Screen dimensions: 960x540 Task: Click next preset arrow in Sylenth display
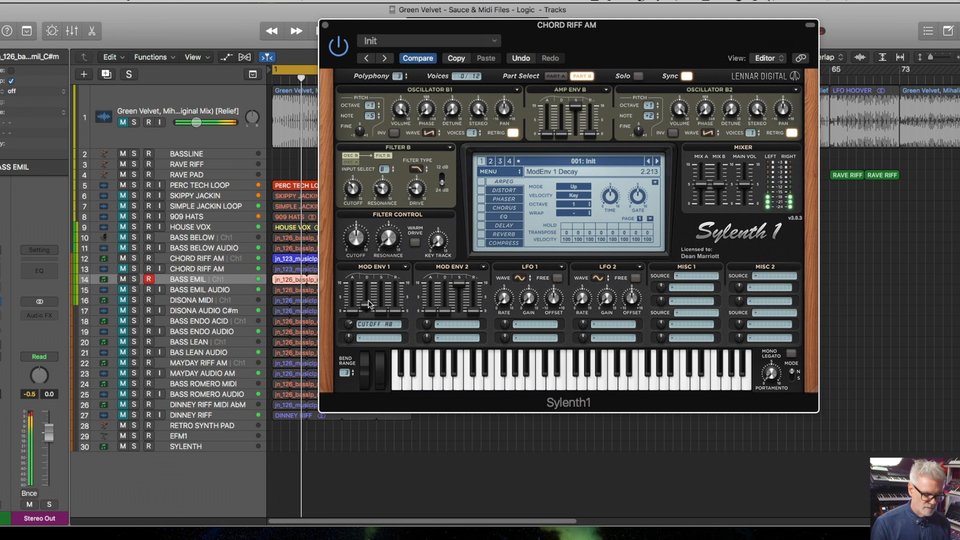coord(657,161)
